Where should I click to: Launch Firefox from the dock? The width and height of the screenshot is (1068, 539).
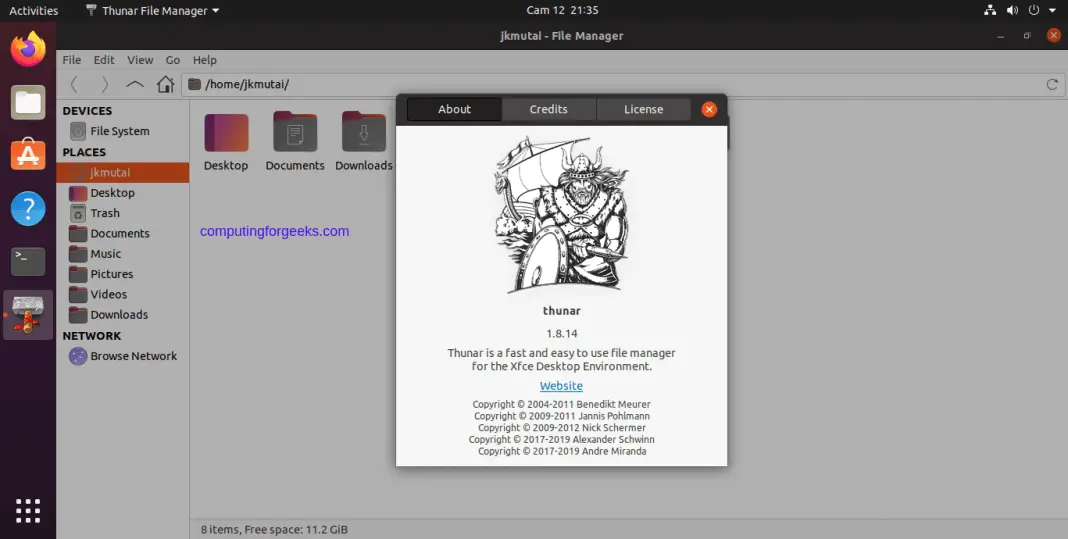[28, 49]
